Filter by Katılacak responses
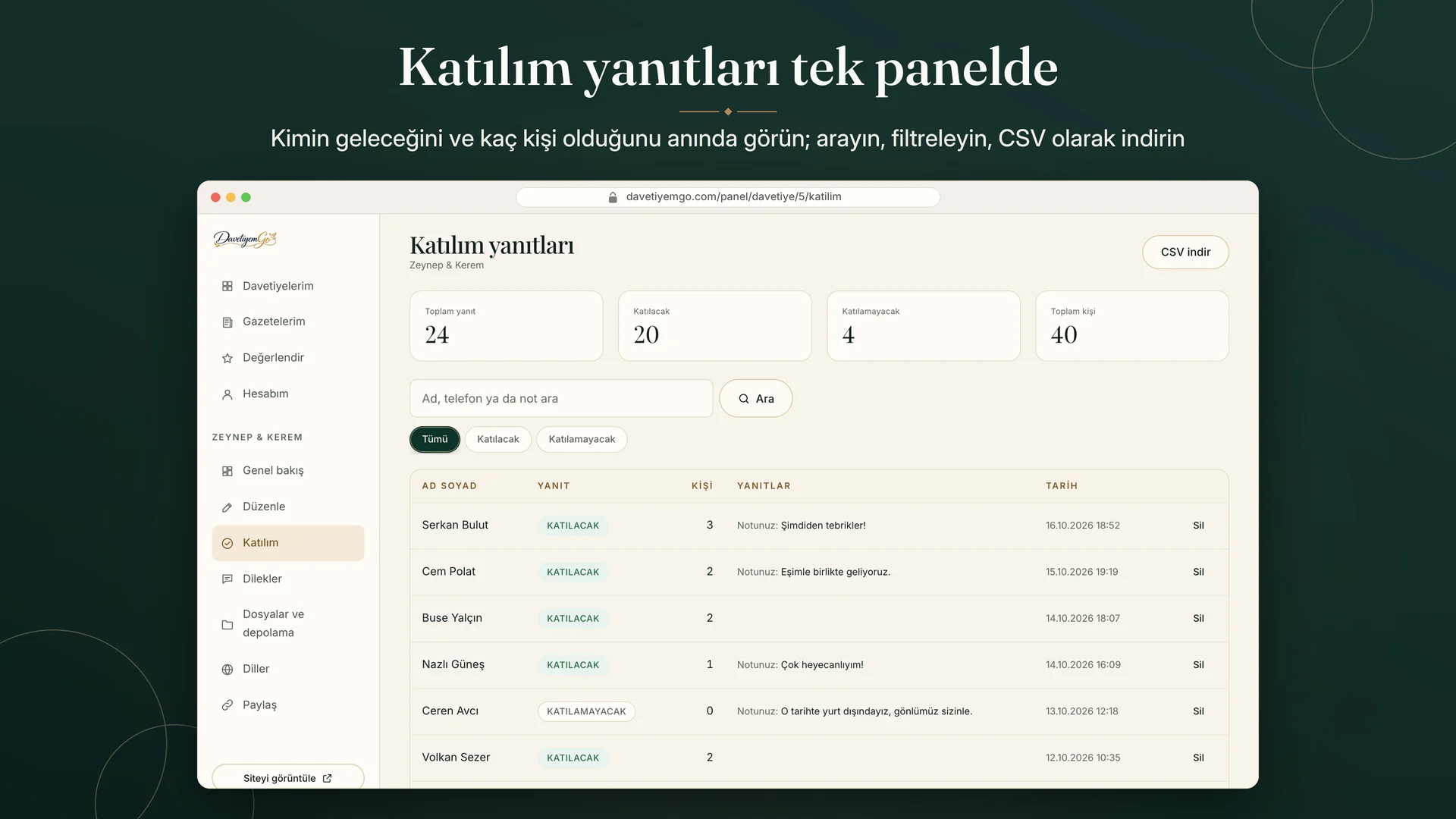 point(497,439)
